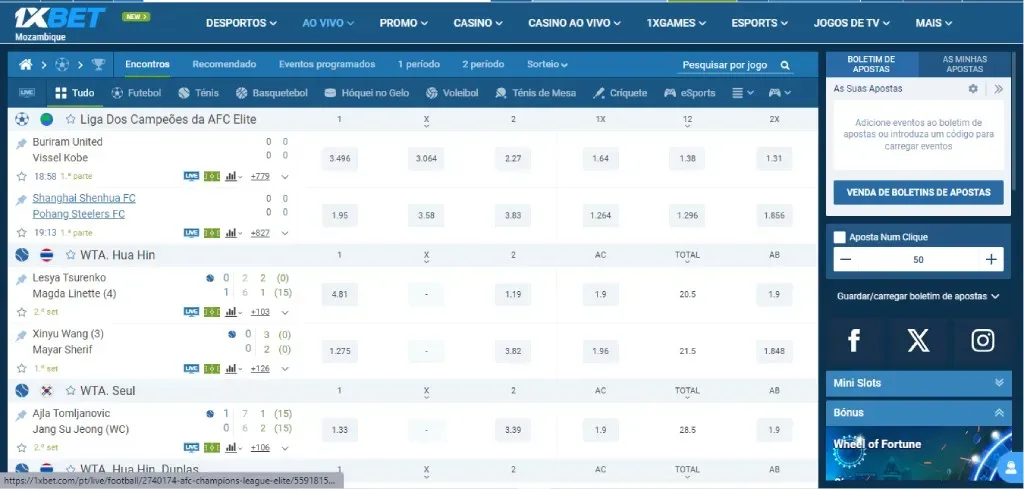The width and height of the screenshot is (1024, 489).
Task: Star the Buriram United vs Vissel Kobe match
Action: [22, 176]
